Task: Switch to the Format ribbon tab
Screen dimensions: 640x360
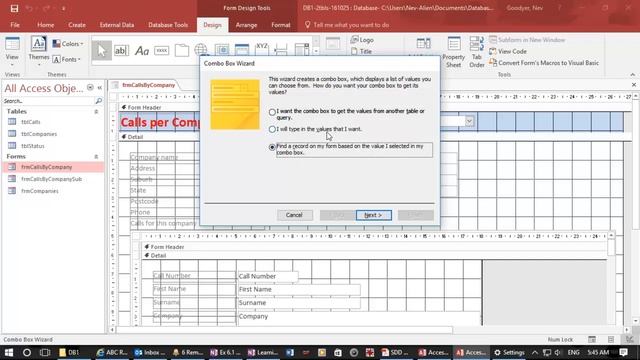Action: (280, 25)
